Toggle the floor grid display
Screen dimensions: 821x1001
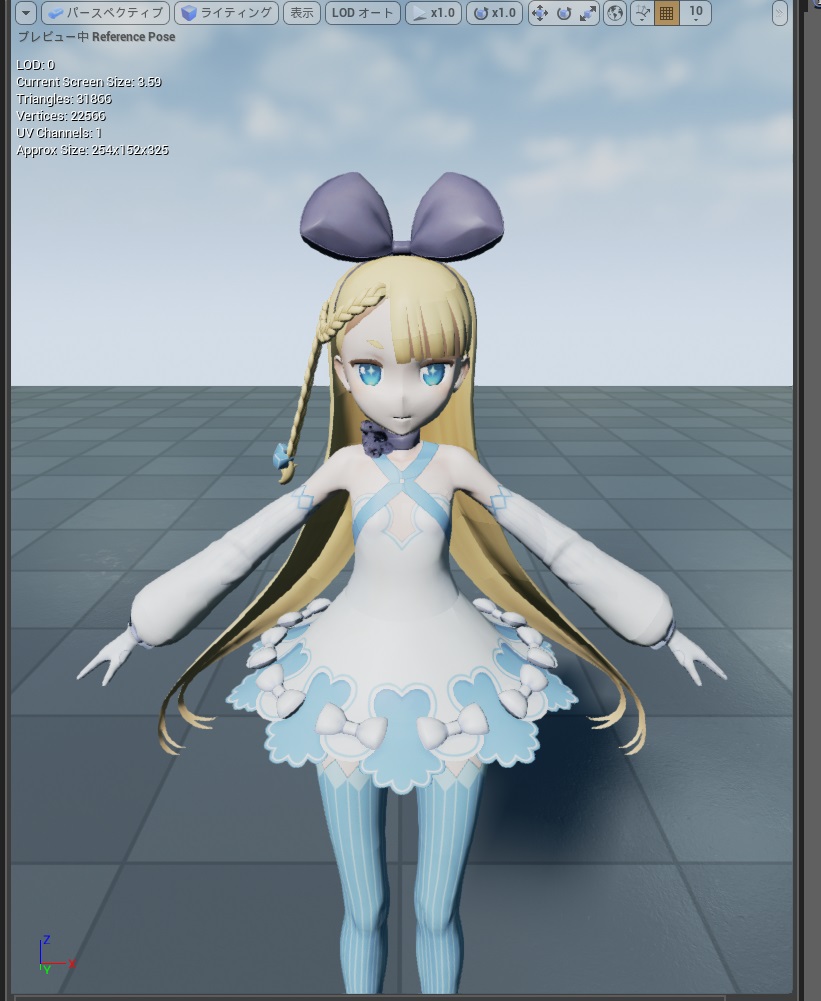pos(666,14)
